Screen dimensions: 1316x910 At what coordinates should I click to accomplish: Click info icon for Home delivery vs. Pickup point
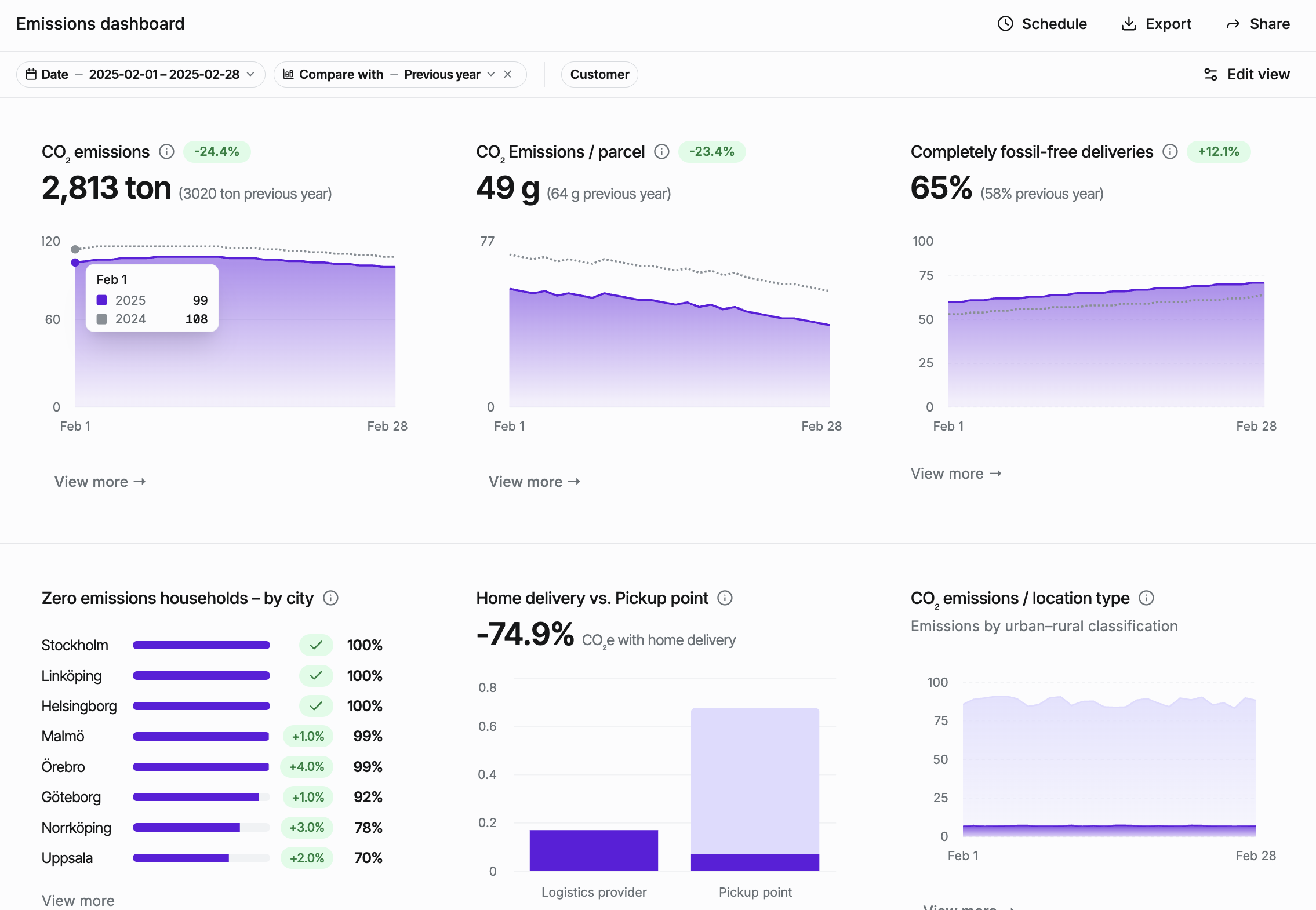tap(725, 598)
